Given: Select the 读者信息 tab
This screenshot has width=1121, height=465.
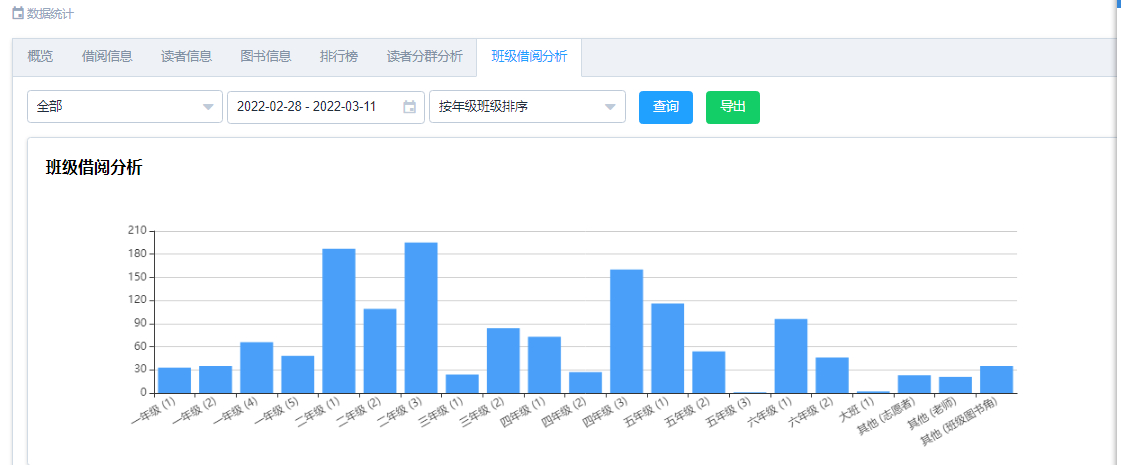Looking at the screenshot, I should [186, 57].
